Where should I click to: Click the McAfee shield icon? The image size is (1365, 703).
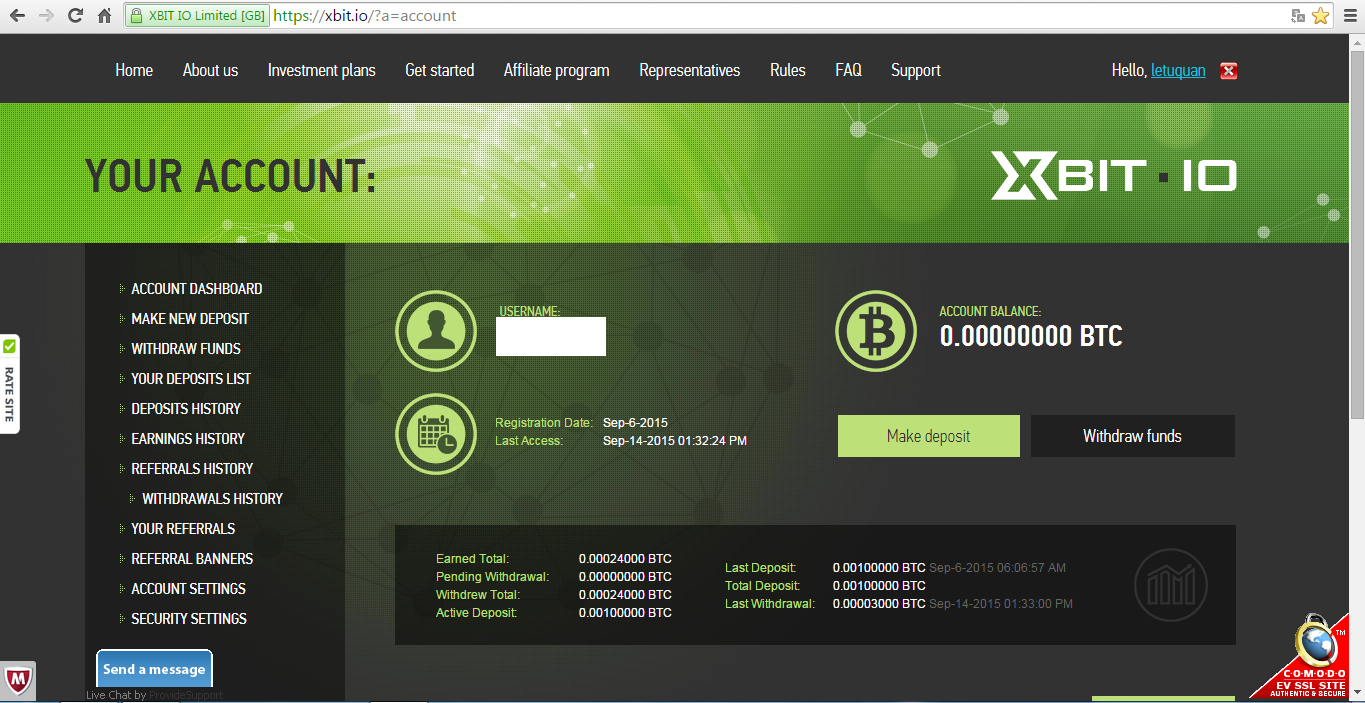18,682
